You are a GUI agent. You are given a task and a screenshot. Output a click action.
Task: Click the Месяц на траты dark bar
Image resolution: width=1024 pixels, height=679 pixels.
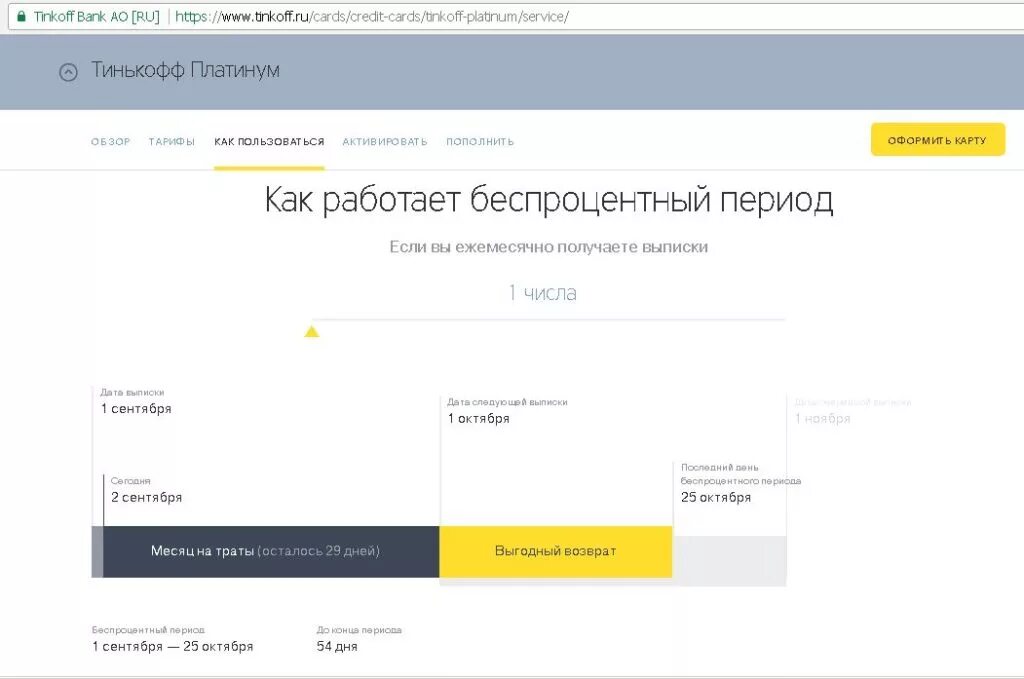[271, 551]
